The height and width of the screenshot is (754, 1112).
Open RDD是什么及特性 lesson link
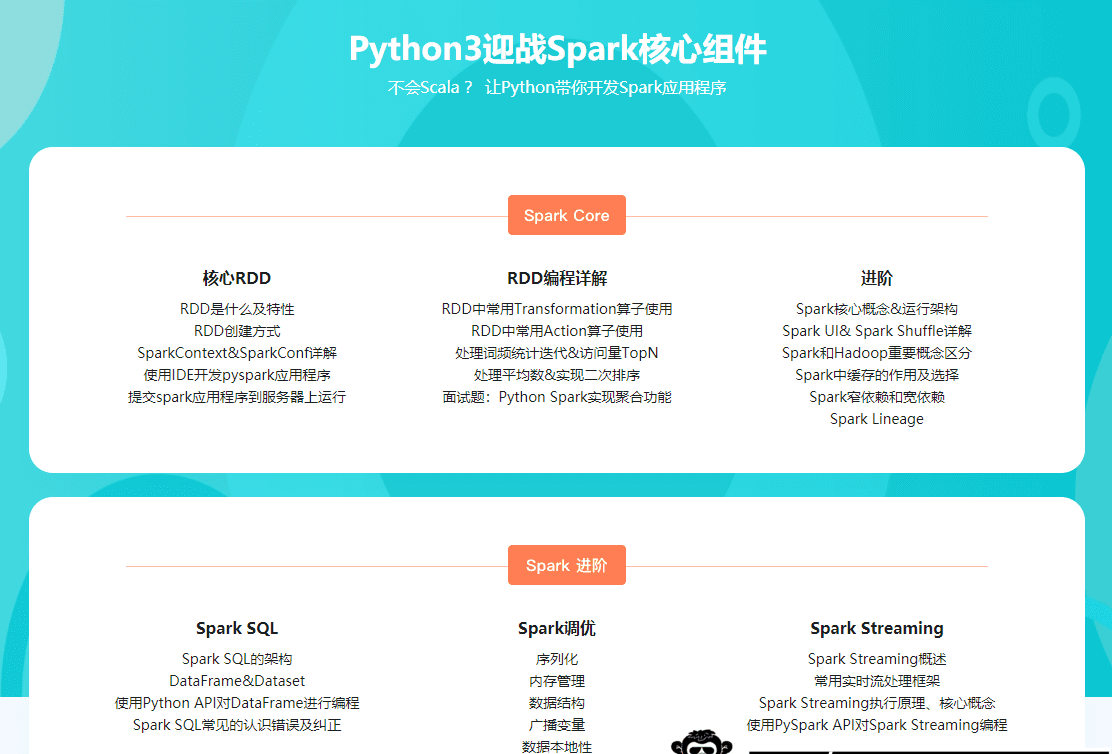pos(236,309)
